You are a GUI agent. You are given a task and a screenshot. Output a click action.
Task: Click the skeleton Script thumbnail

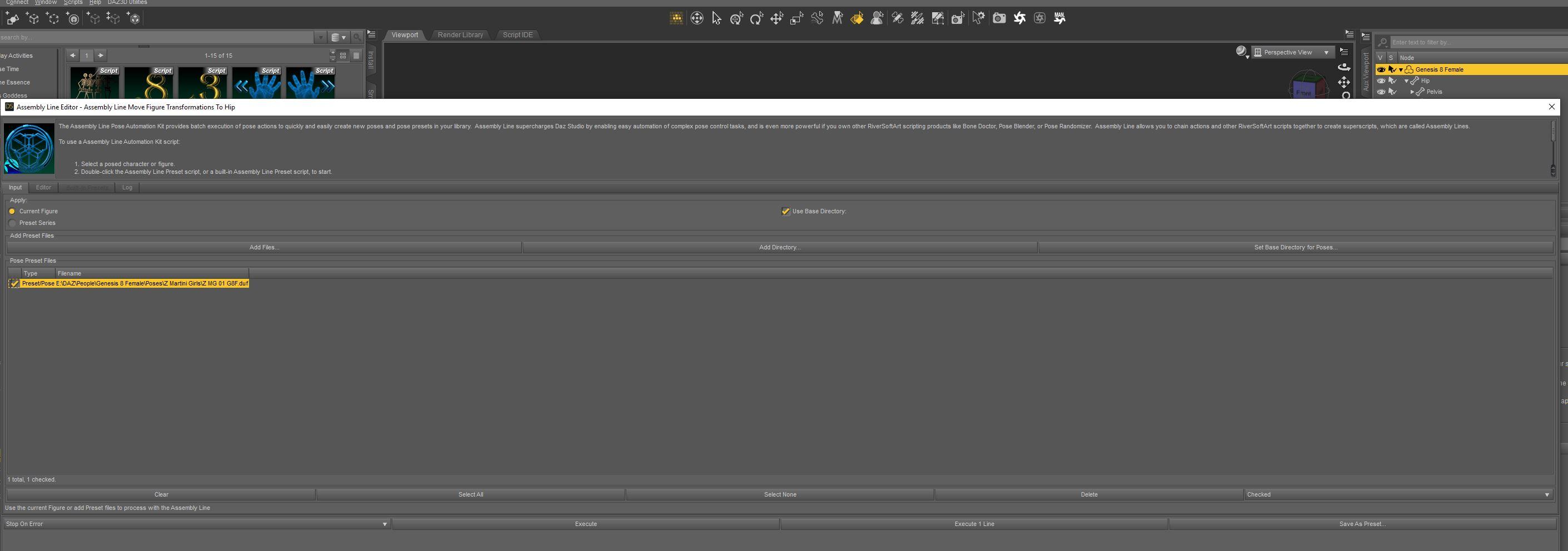click(94, 82)
